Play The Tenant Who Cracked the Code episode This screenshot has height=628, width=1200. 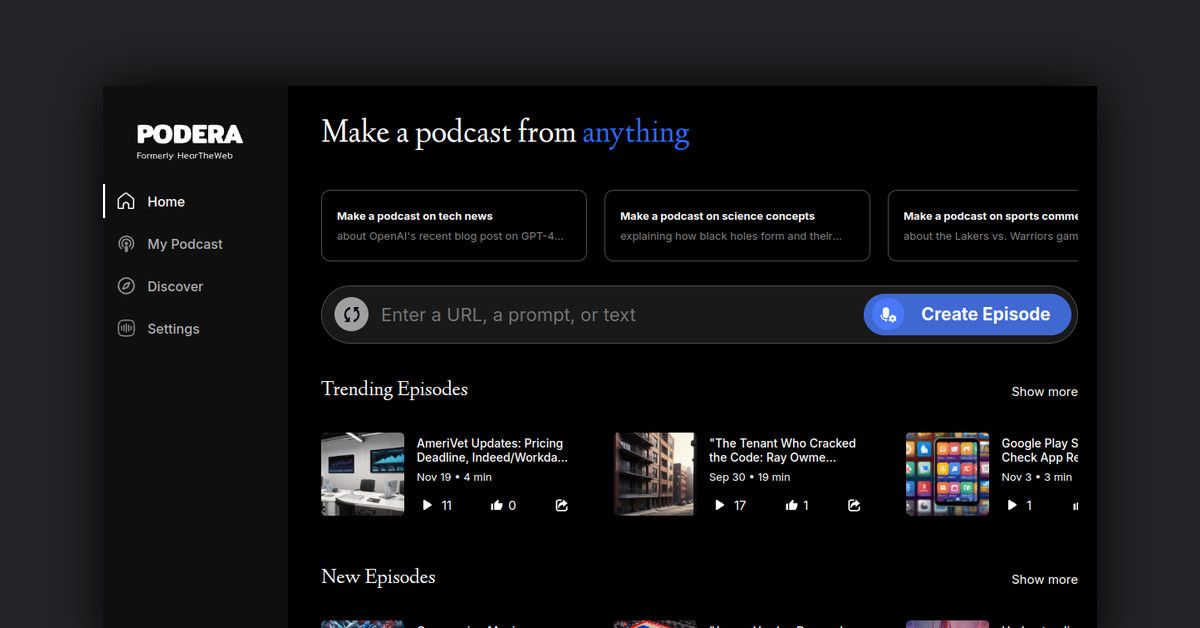pos(719,505)
